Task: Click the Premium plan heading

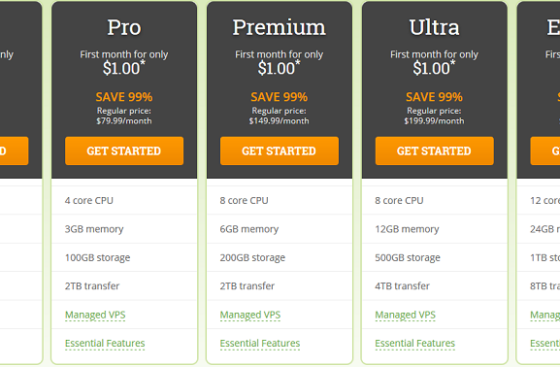Action: pos(279,27)
